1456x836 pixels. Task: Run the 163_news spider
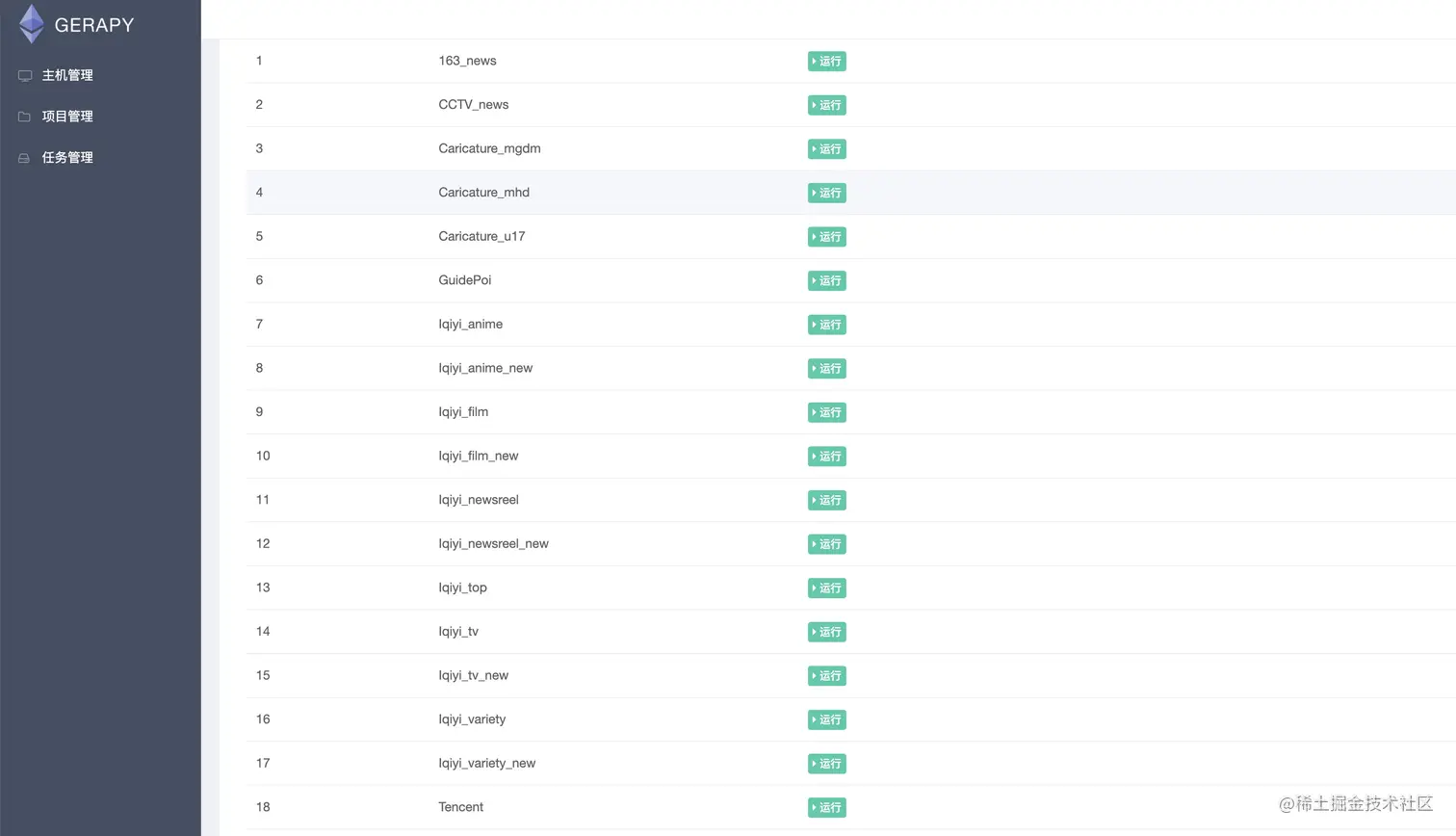[827, 62]
